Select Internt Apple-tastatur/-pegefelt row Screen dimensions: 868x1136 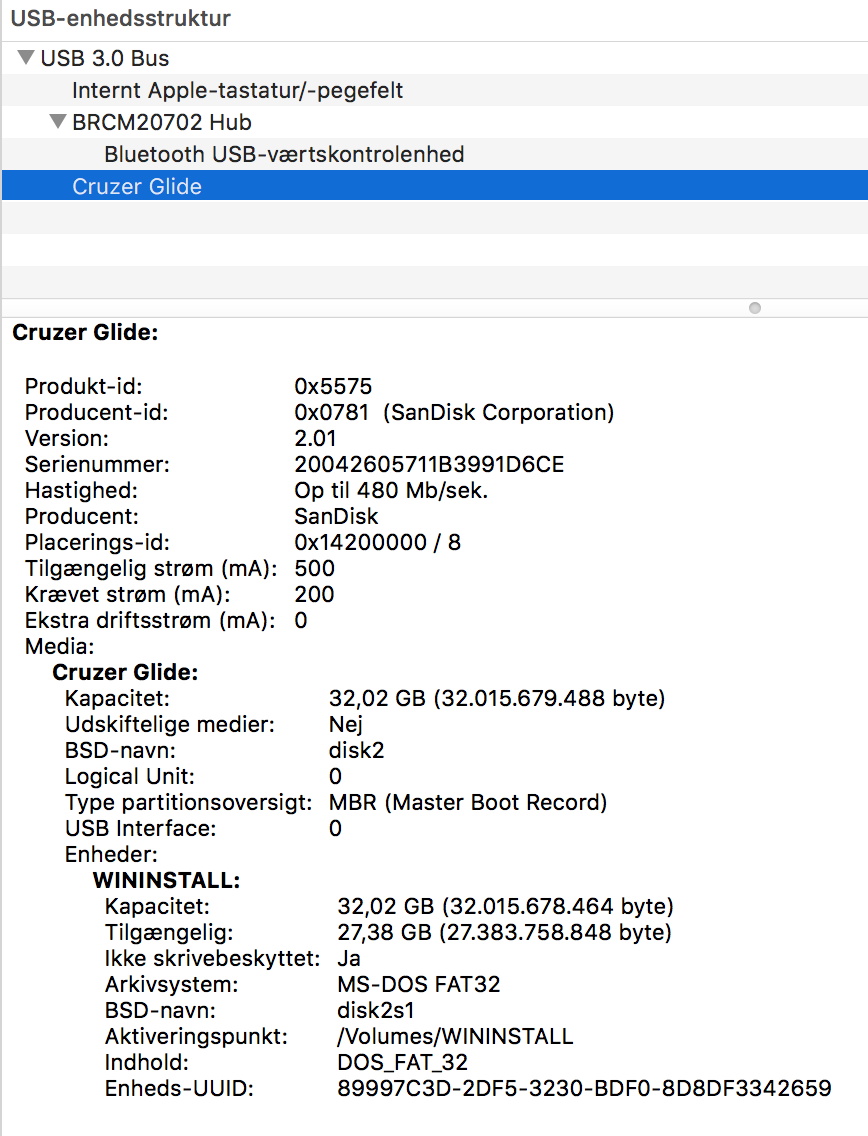pos(435,90)
